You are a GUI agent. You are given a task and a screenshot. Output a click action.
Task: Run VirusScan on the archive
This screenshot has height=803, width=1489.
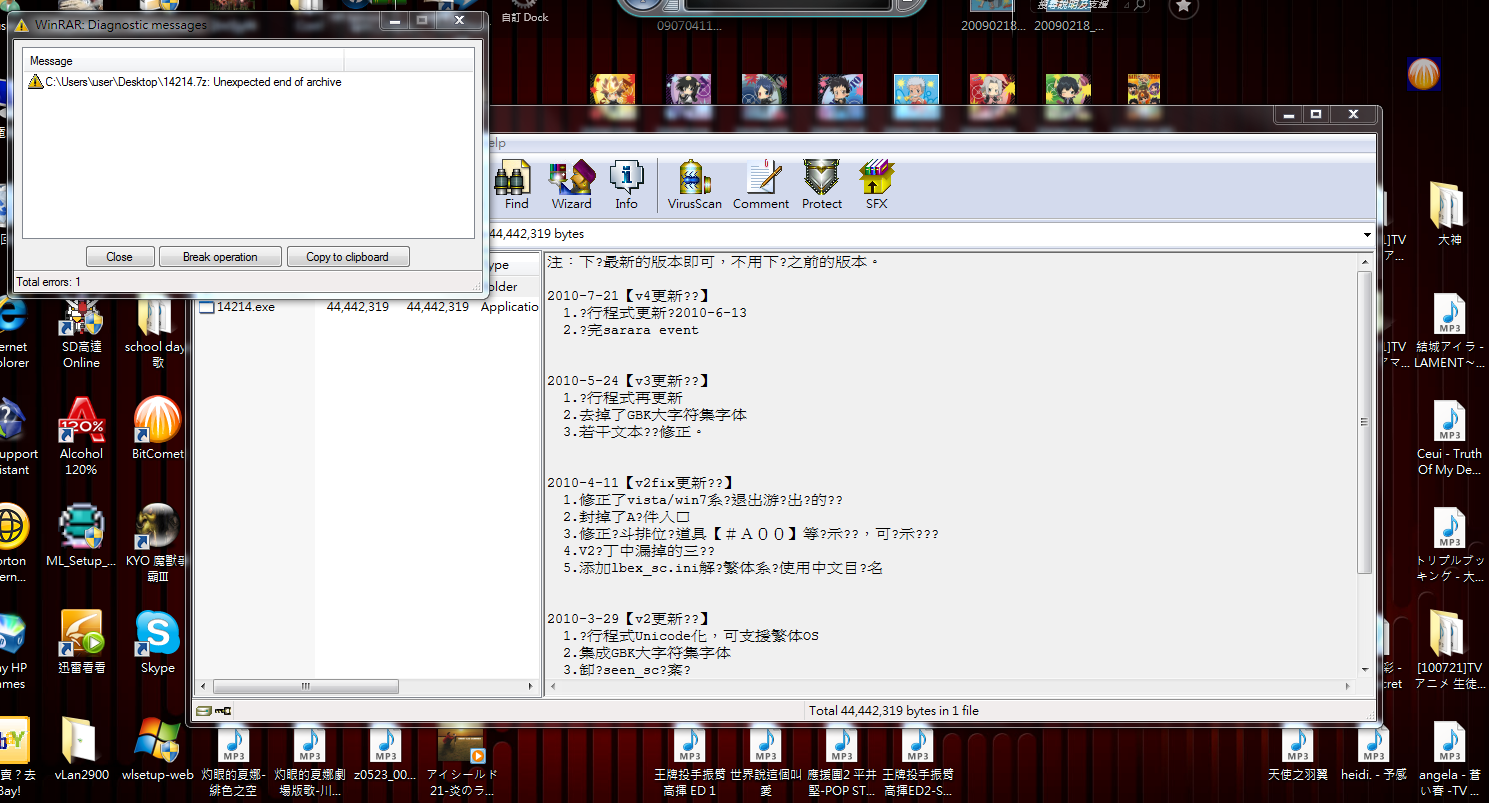click(x=694, y=185)
